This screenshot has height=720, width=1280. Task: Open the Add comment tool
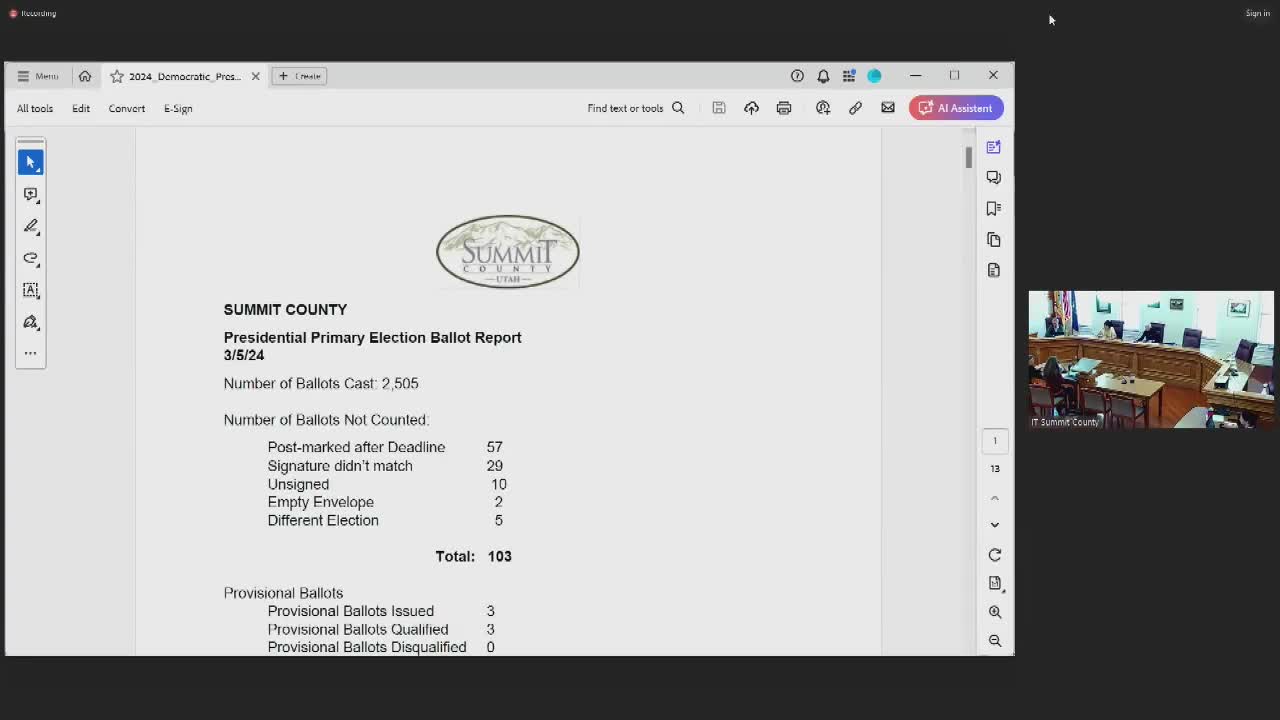pyautogui.click(x=30, y=194)
